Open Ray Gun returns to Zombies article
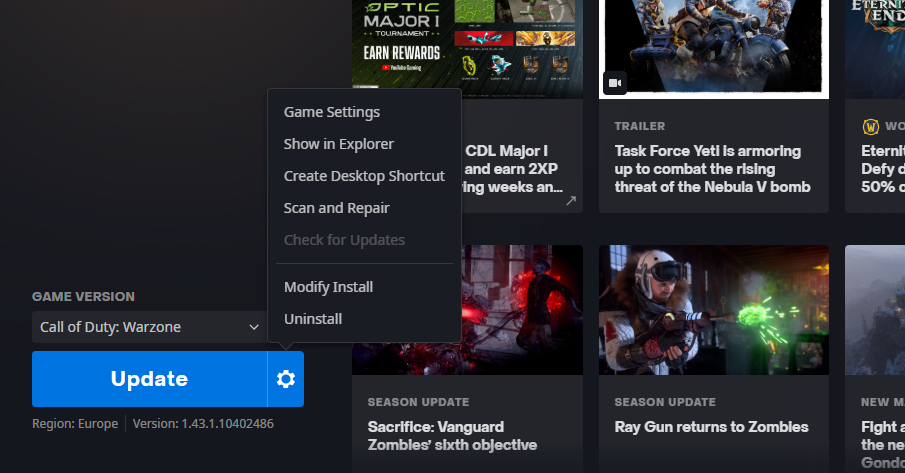Screen dimensions: 905x473 [711, 427]
